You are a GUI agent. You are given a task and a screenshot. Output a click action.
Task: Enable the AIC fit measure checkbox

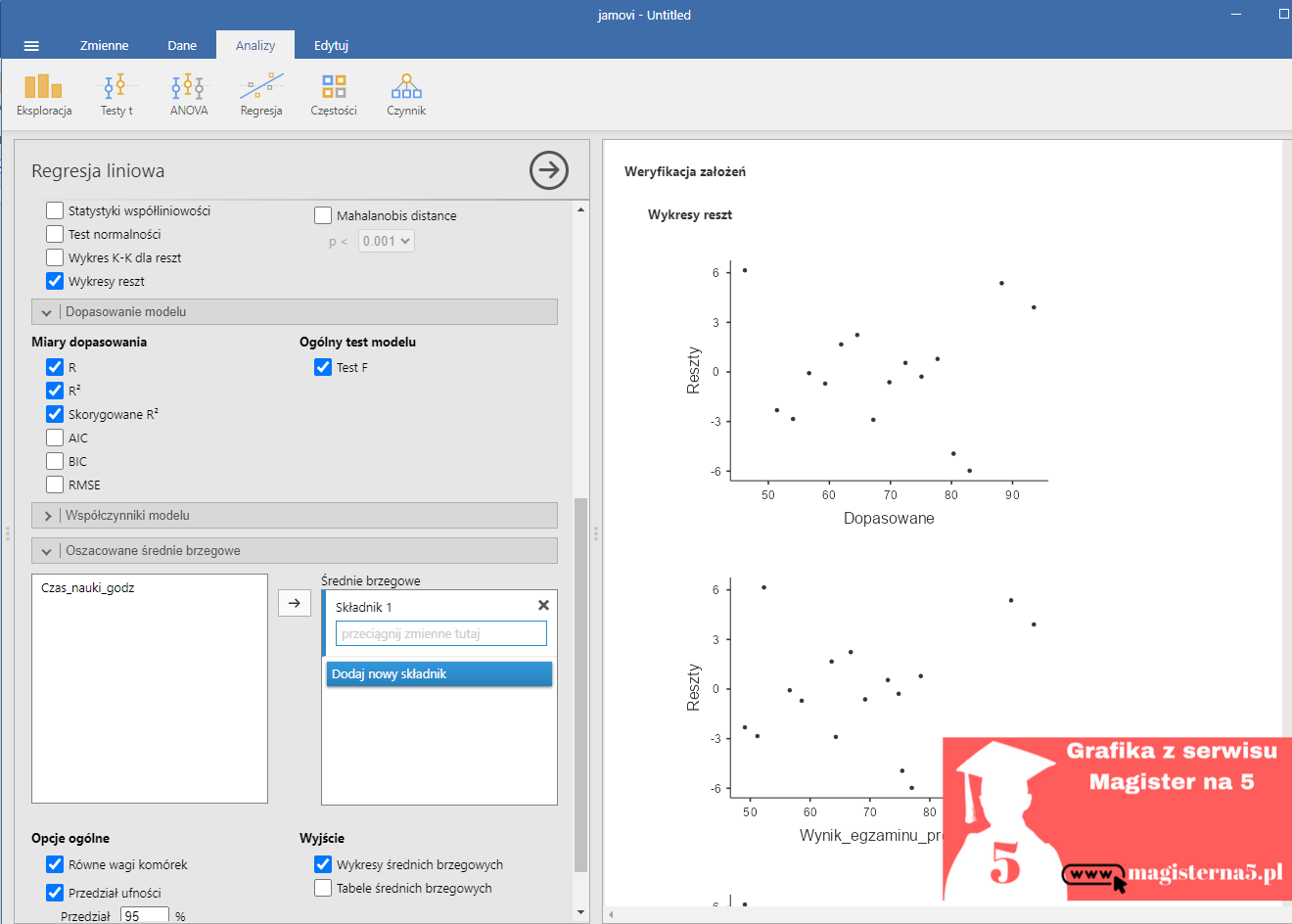tap(55, 438)
